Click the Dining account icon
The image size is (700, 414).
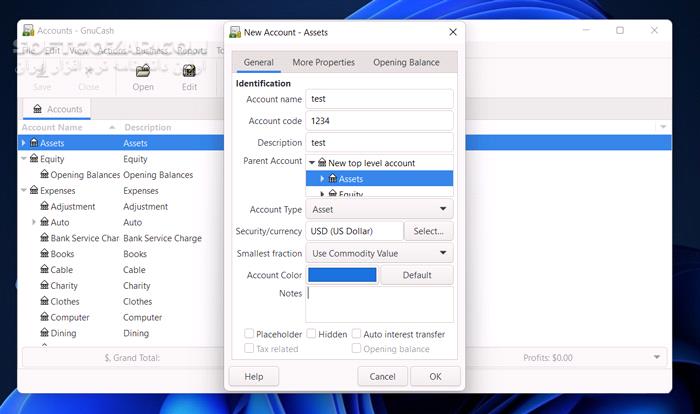[x=43, y=333]
